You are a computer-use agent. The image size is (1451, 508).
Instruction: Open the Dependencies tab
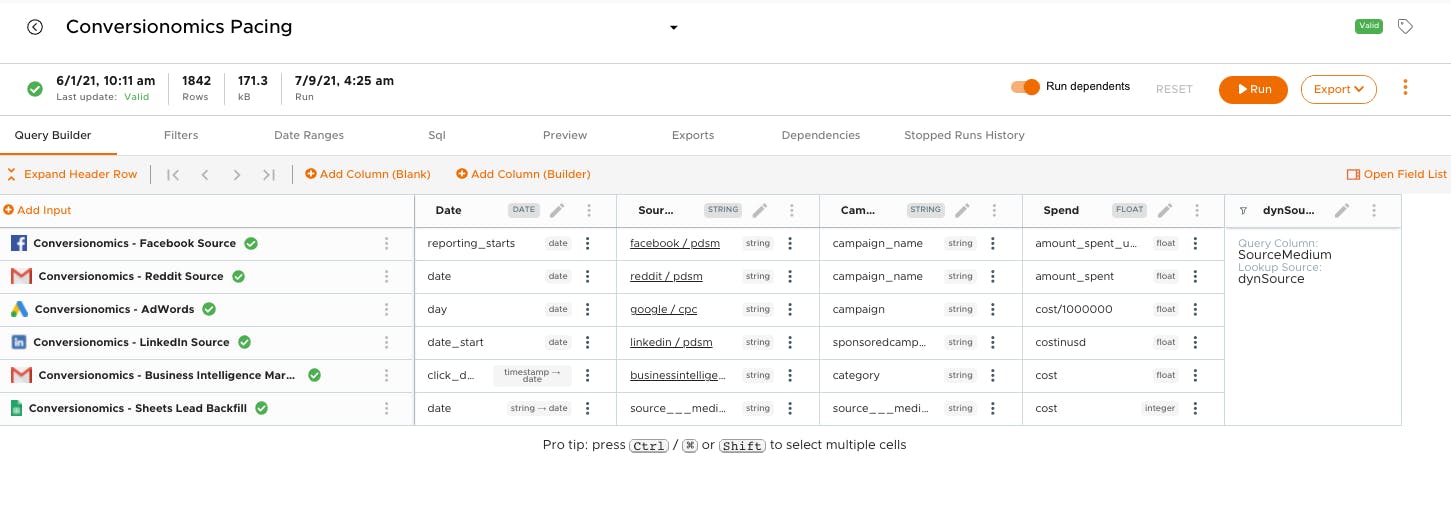pyautogui.click(x=821, y=135)
